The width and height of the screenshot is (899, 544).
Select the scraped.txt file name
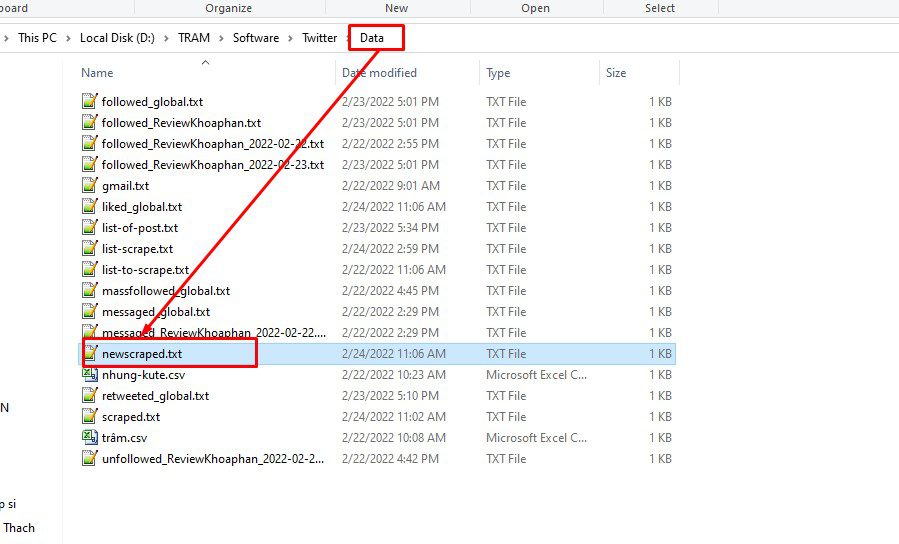tap(131, 417)
